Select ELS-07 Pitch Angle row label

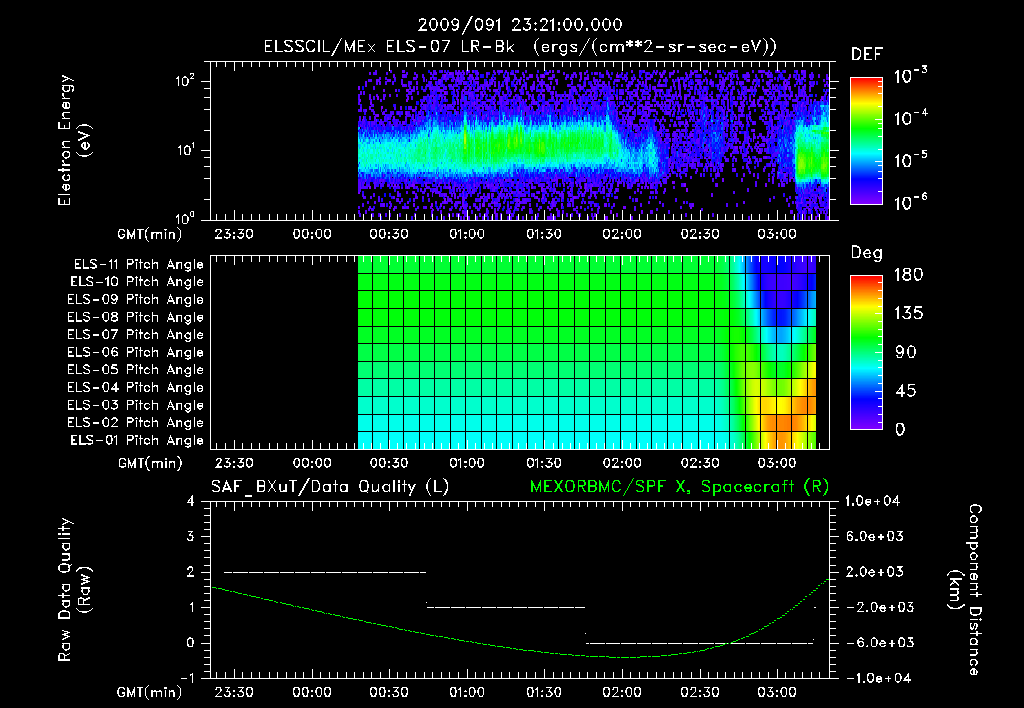[136, 335]
